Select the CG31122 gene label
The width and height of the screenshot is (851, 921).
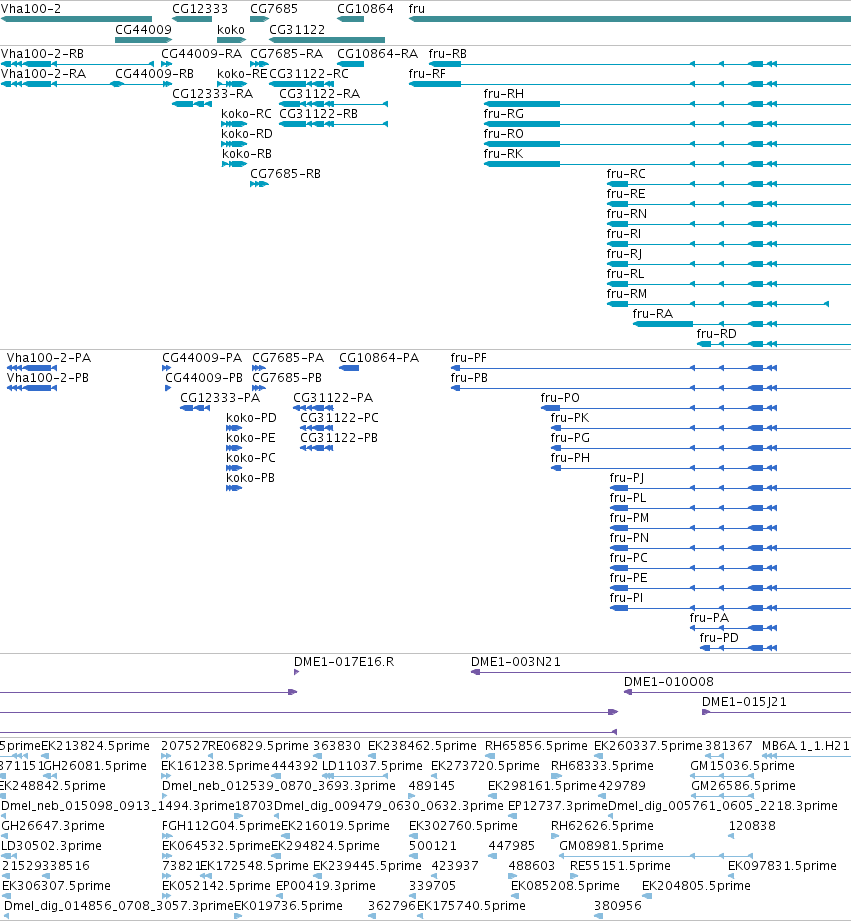click(x=297, y=29)
